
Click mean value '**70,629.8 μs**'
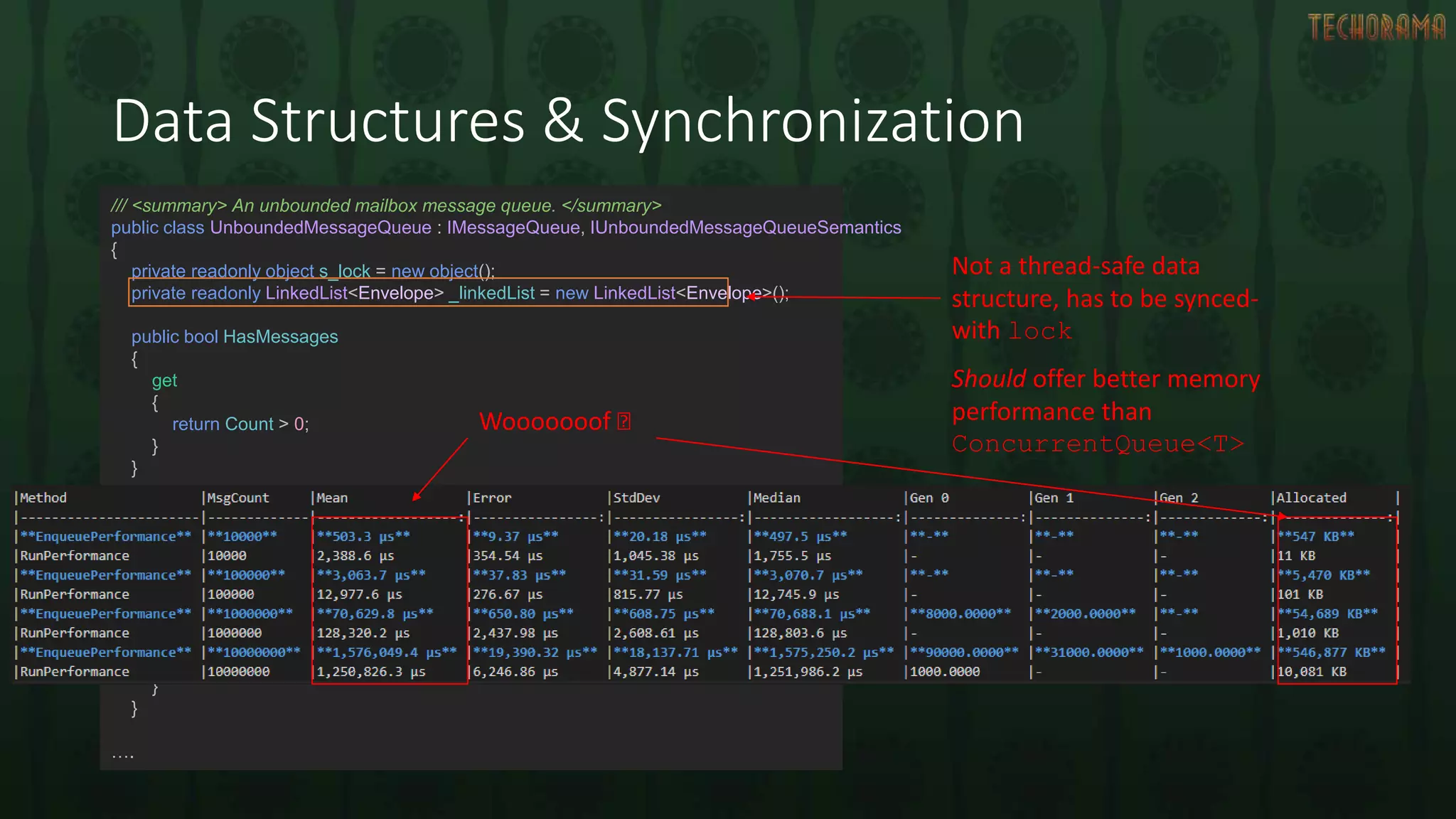tap(375, 613)
